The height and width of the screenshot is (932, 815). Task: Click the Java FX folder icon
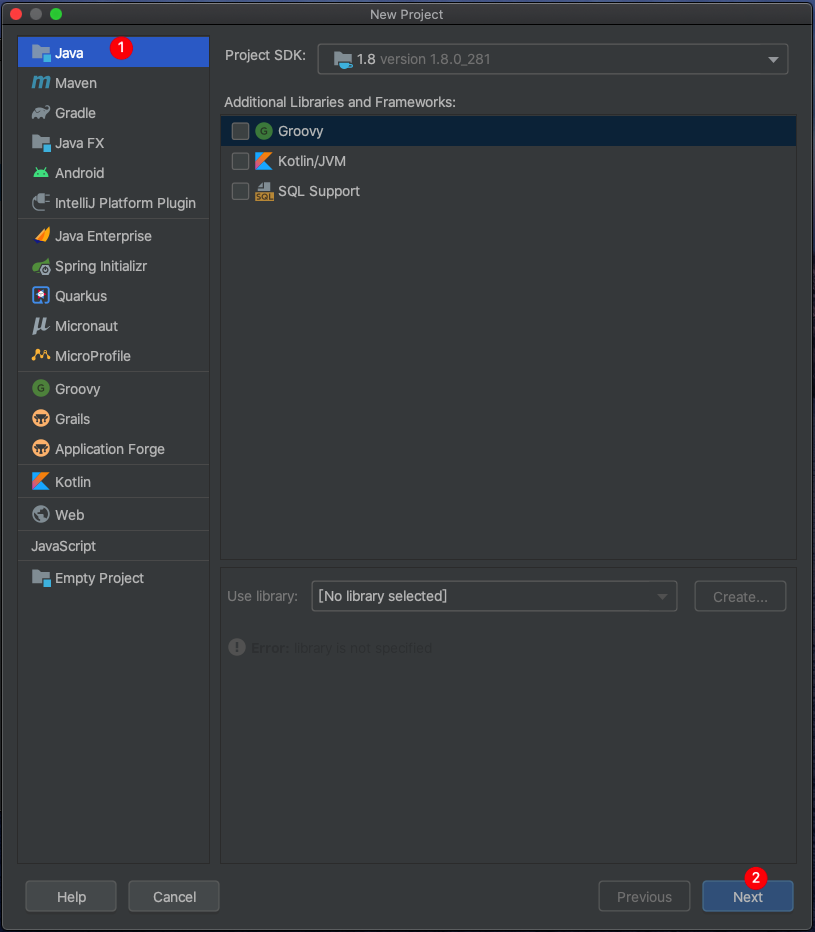point(41,143)
